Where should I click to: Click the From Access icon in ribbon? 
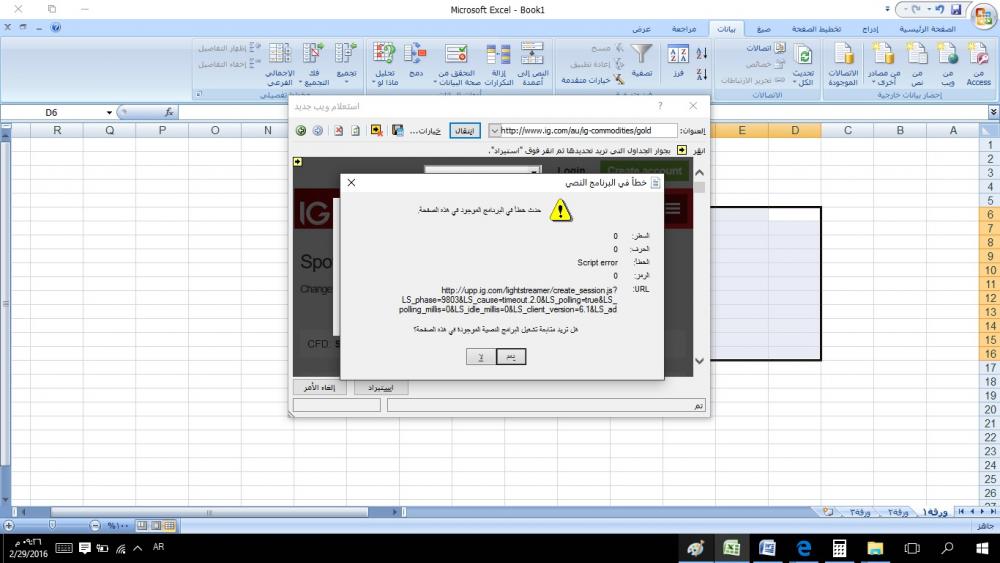[978, 62]
